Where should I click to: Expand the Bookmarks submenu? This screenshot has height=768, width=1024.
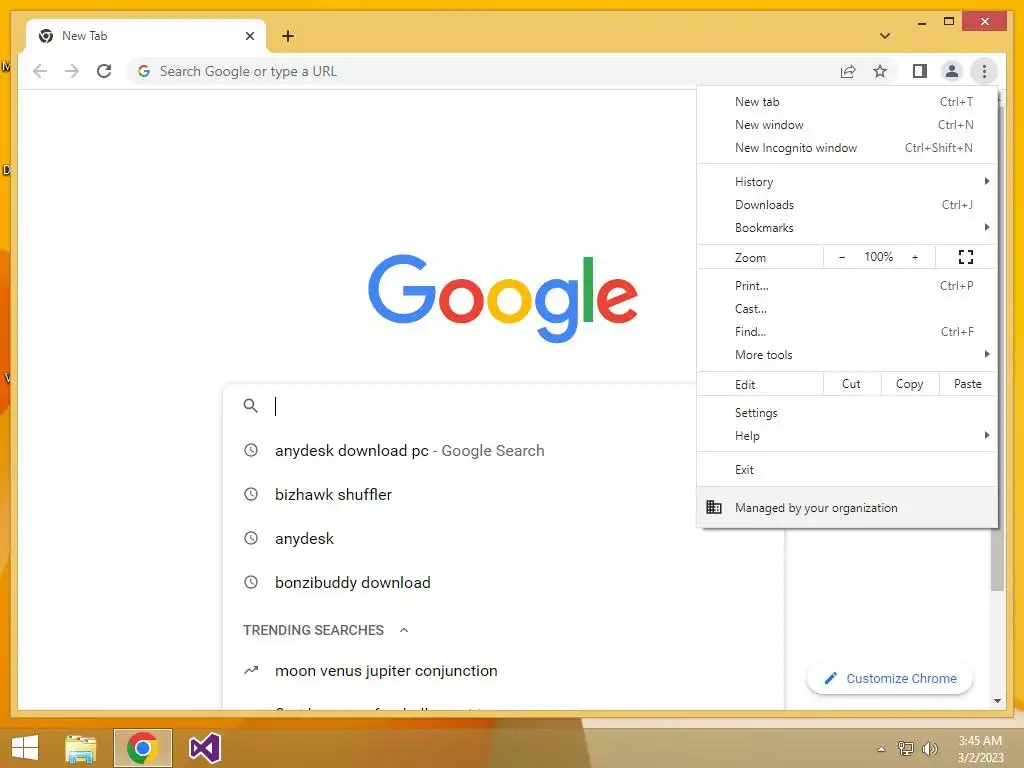[847, 227]
